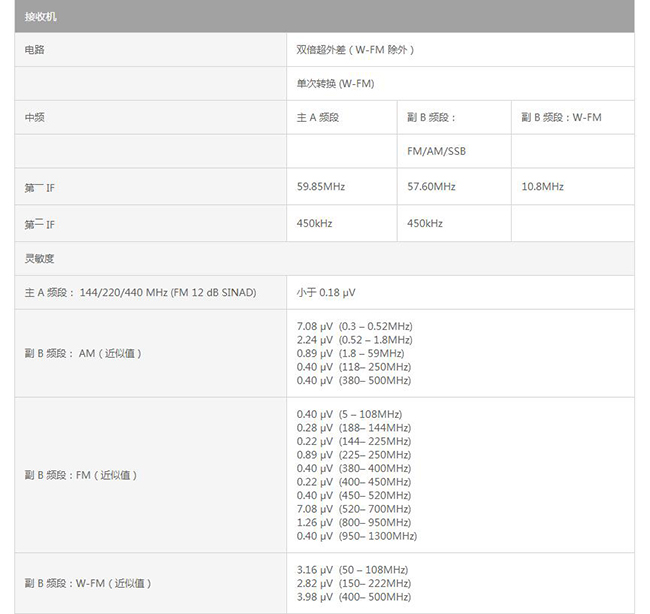Click the 59.85MHz first IF value
The height and width of the screenshot is (614, 650).
pos(321,187)
